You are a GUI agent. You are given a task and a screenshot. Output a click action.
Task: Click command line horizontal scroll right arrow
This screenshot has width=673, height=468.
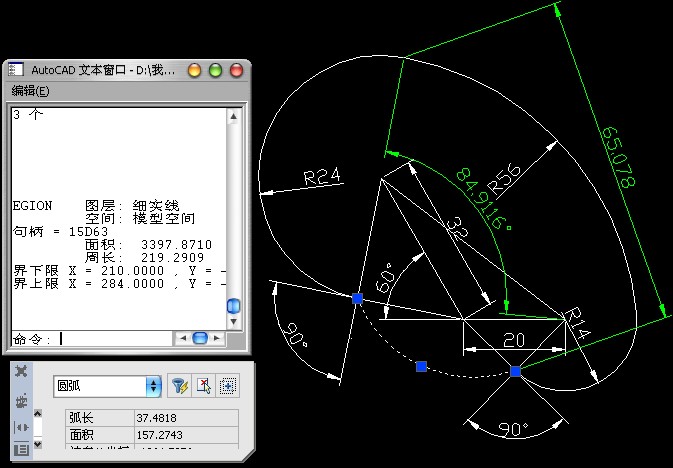[x=217, y=338]
